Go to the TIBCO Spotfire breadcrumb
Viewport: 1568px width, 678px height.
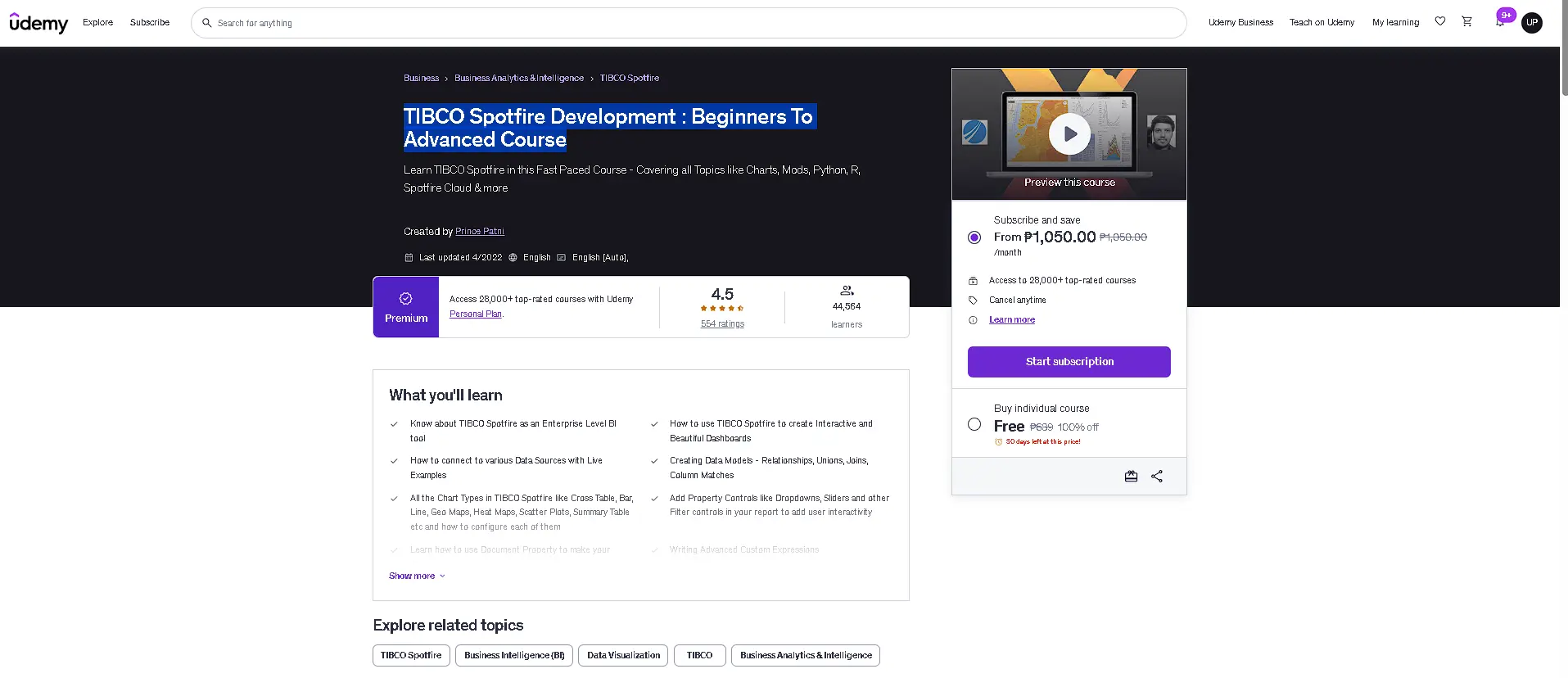click(630, 79)
